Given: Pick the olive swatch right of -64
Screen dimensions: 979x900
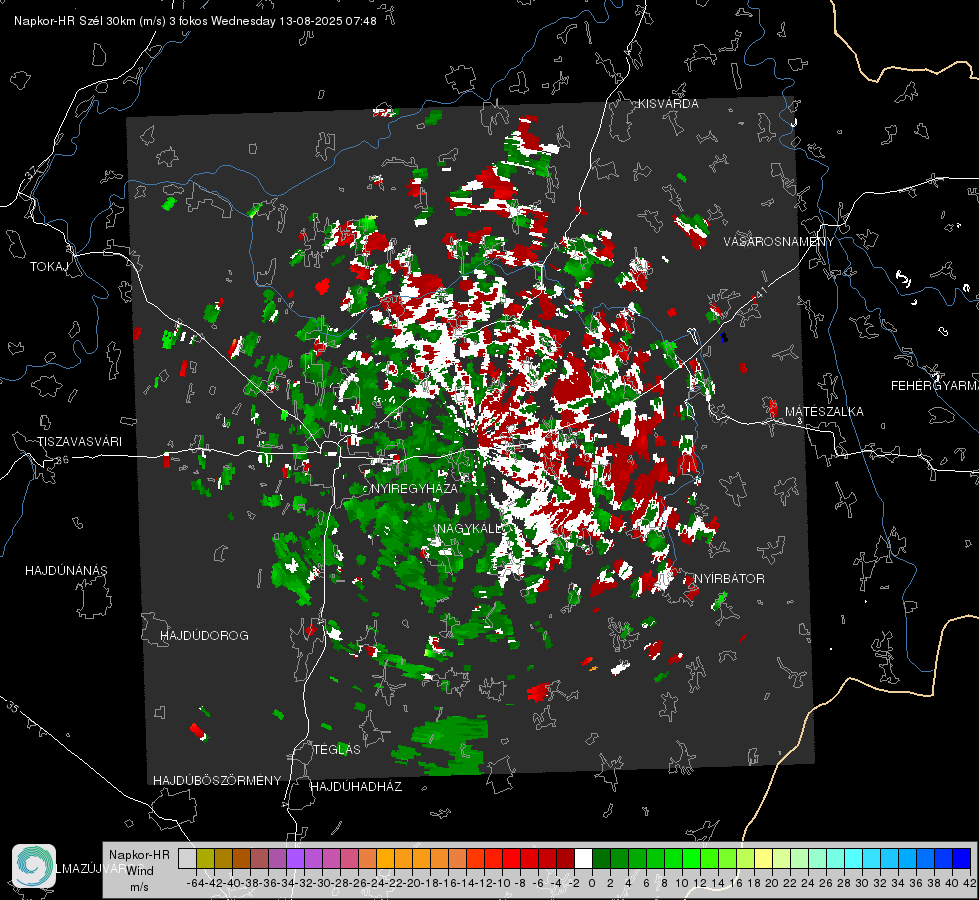Looking at the screenshot, I should [205, 858].
